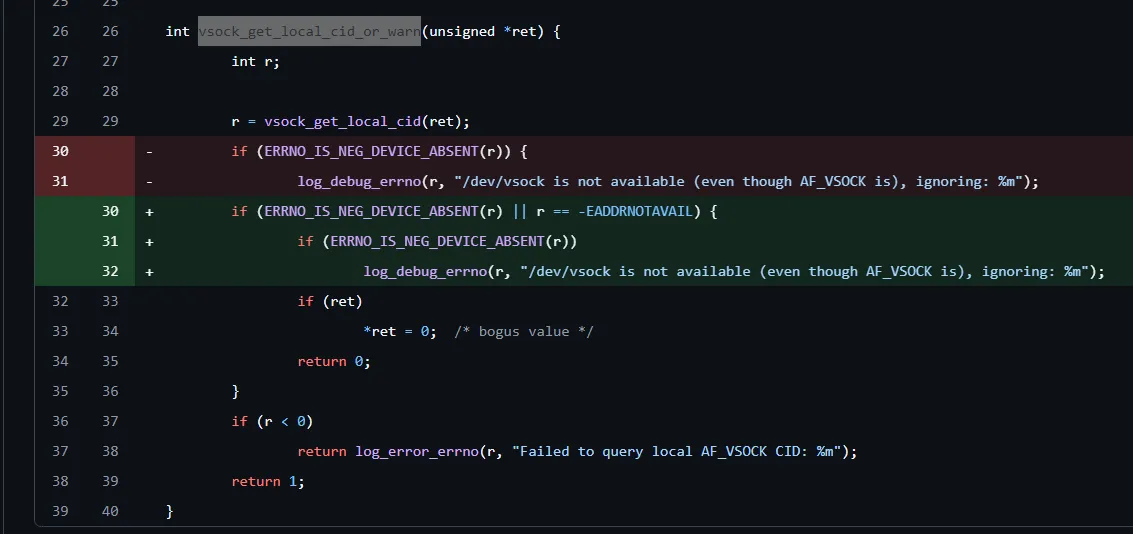
Task: Click the vsock_get_local_cid(ret) call on line 29
Action: 366,121
